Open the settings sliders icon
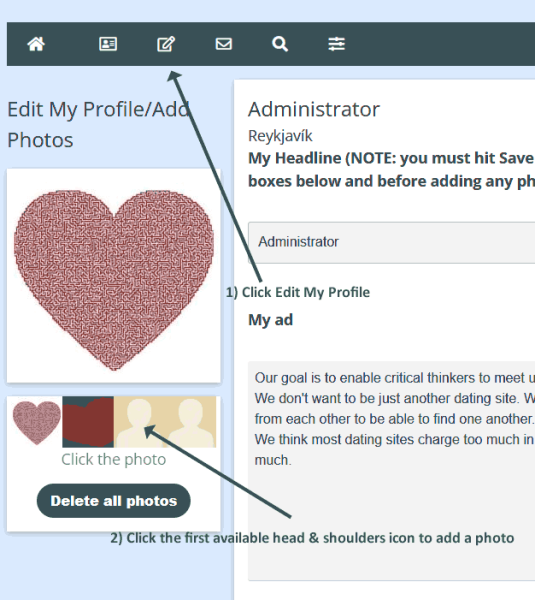535x600 pixels. [x=336, y=44]
